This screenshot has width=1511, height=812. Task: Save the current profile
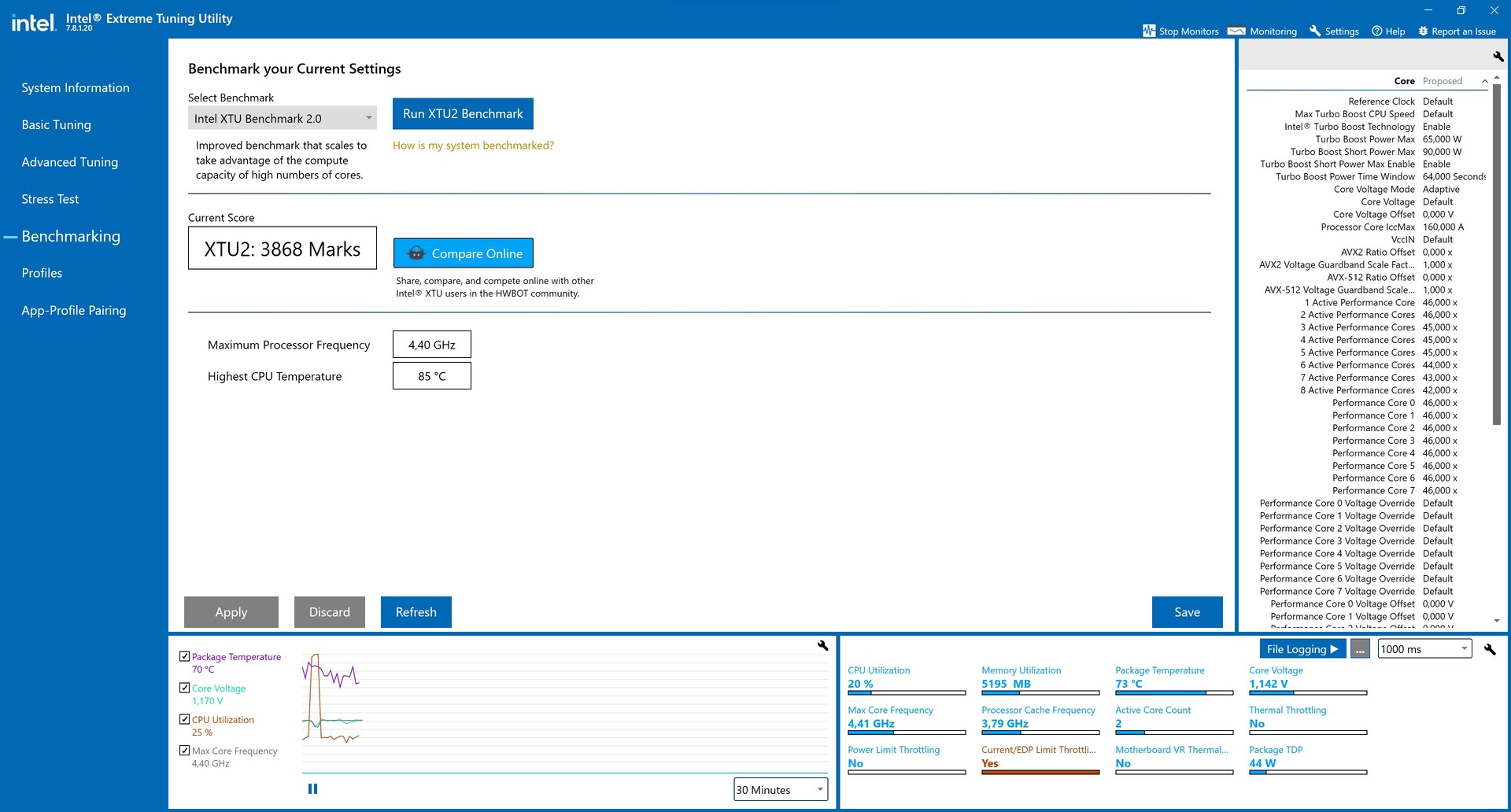[1188, 612]
